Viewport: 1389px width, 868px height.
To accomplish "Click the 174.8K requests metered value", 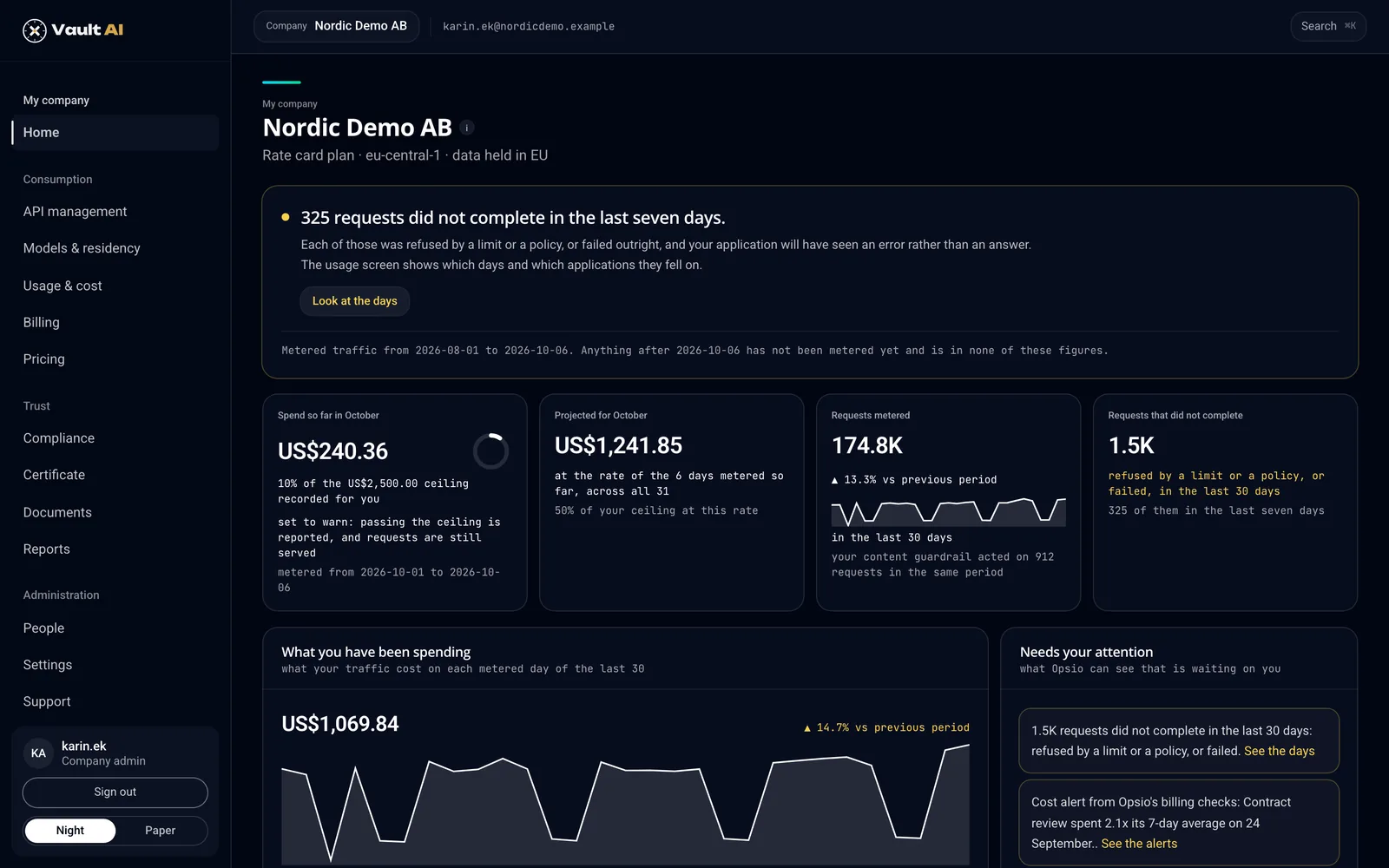I will 867,446.
